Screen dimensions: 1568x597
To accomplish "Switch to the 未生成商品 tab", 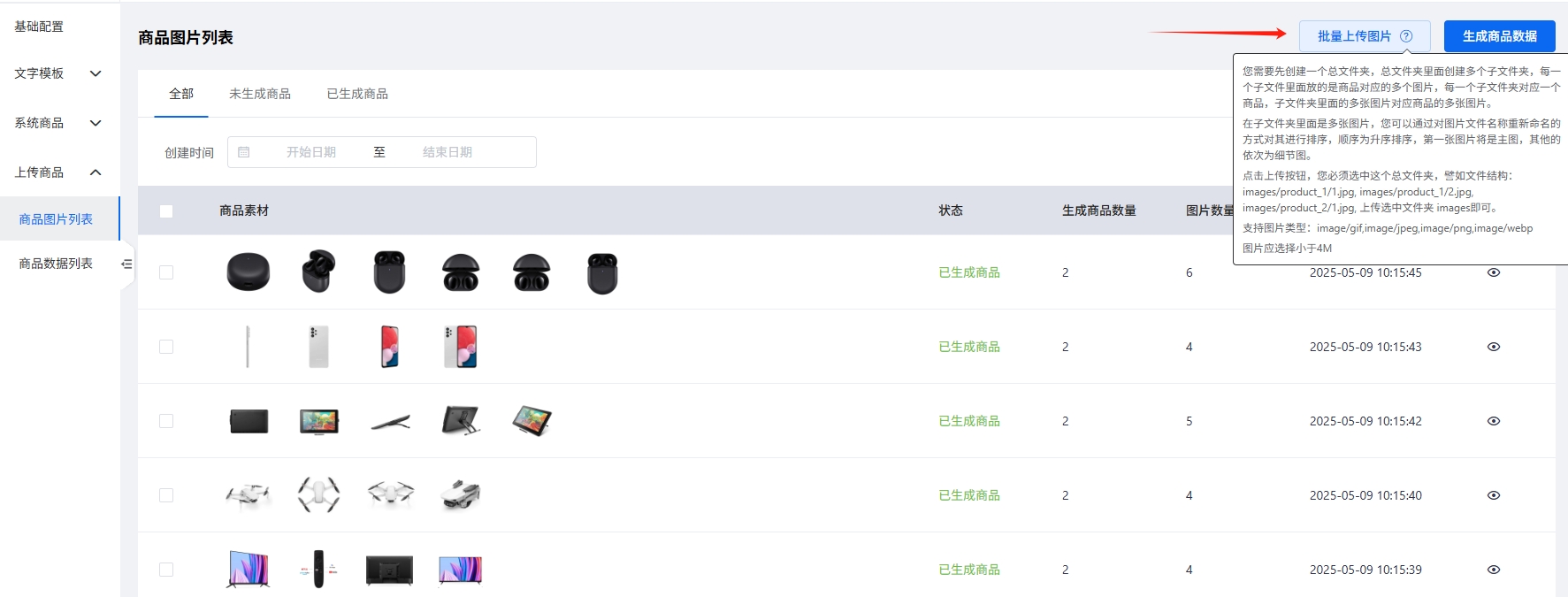I will click(x=260, y=94).
